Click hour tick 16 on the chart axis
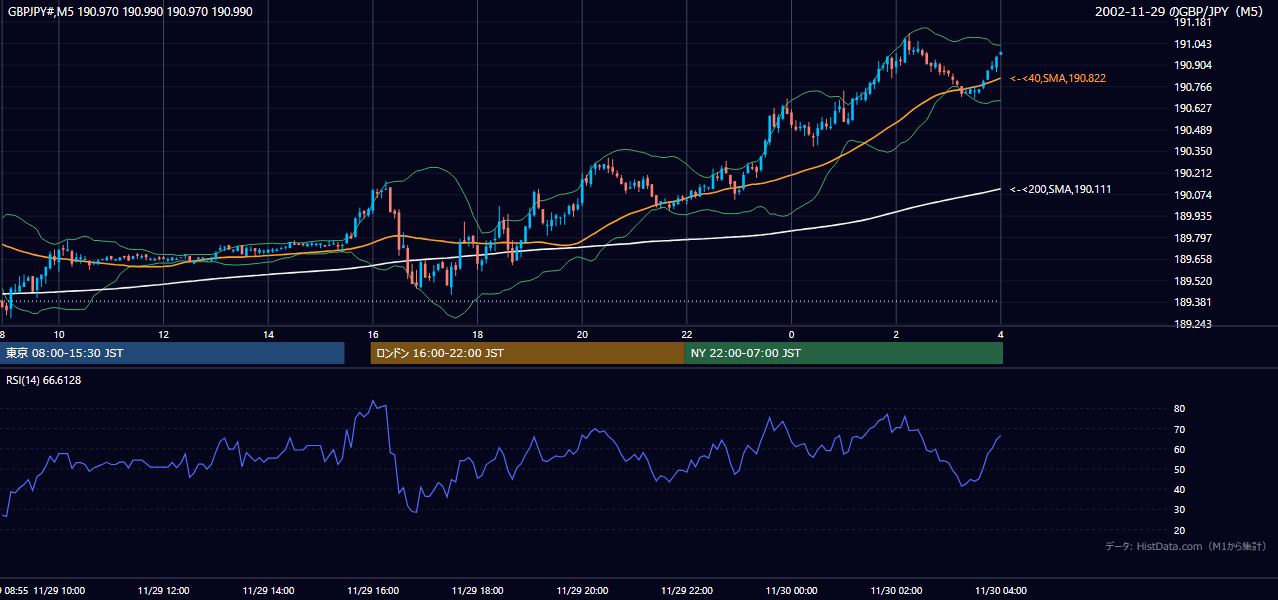The image size is (1278, 600). click(x=373, y=334)
